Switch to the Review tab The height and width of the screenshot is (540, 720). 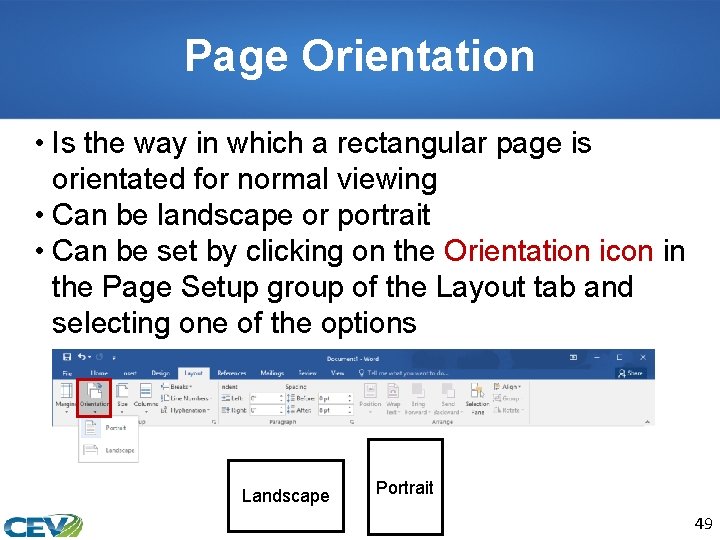click(x=308, y=373)
